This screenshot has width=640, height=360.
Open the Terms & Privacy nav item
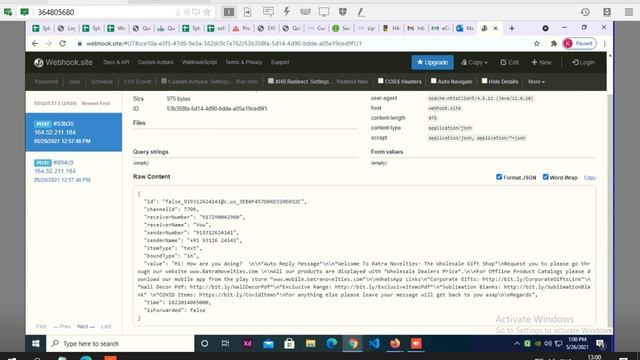(x=244, y=62)
